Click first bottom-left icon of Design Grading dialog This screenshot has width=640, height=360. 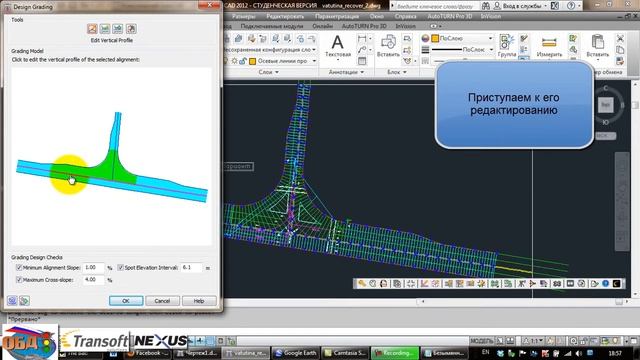(12, 301)
